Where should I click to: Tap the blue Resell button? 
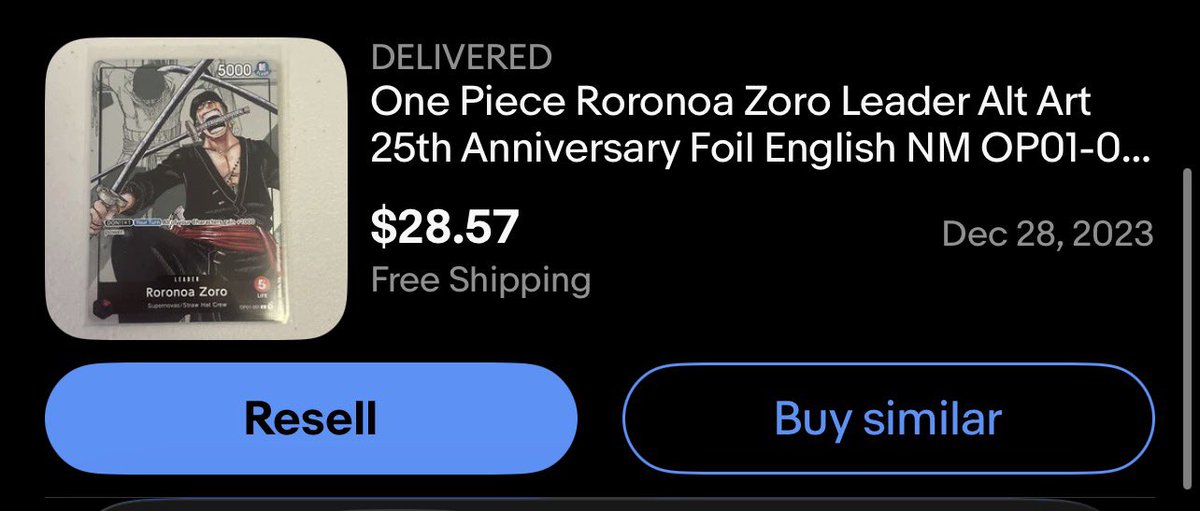pos(311,418)
